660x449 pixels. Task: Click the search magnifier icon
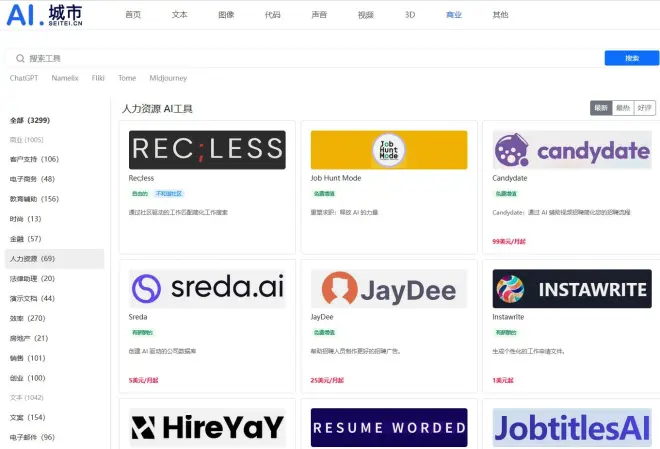[x=20, y=59]
